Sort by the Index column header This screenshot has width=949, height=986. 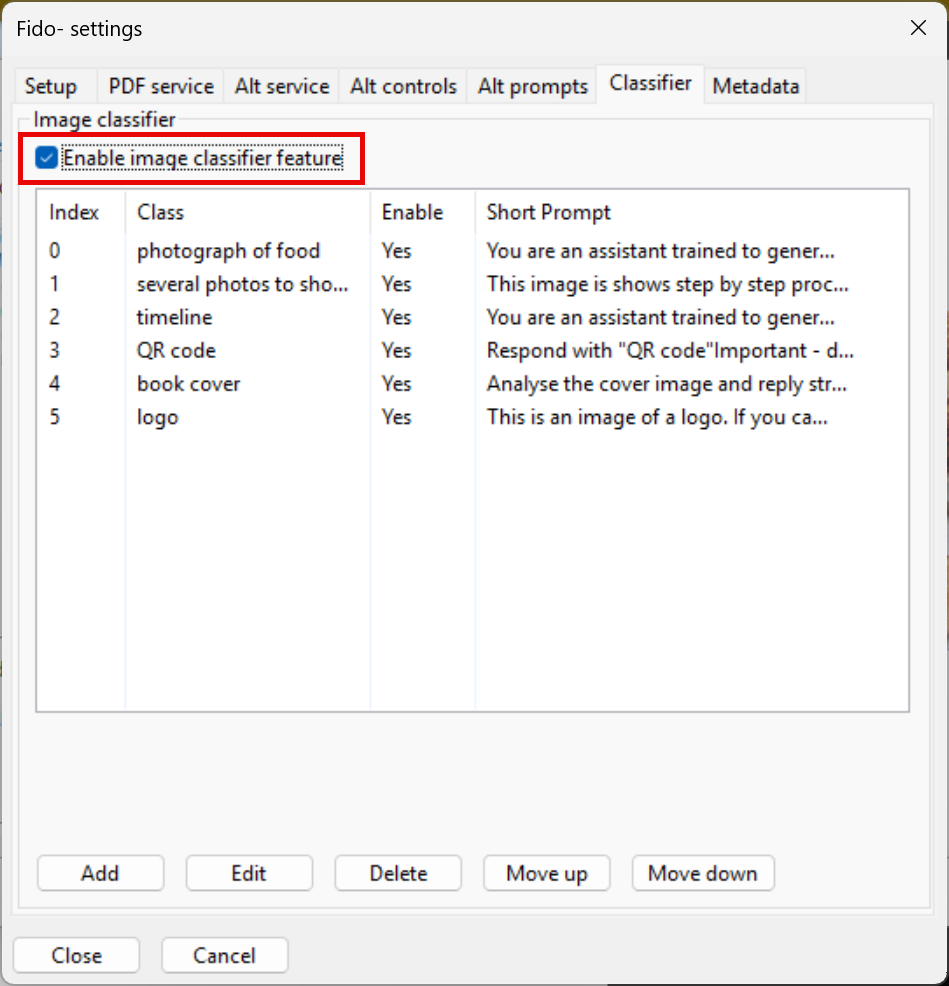pos(81,213)
